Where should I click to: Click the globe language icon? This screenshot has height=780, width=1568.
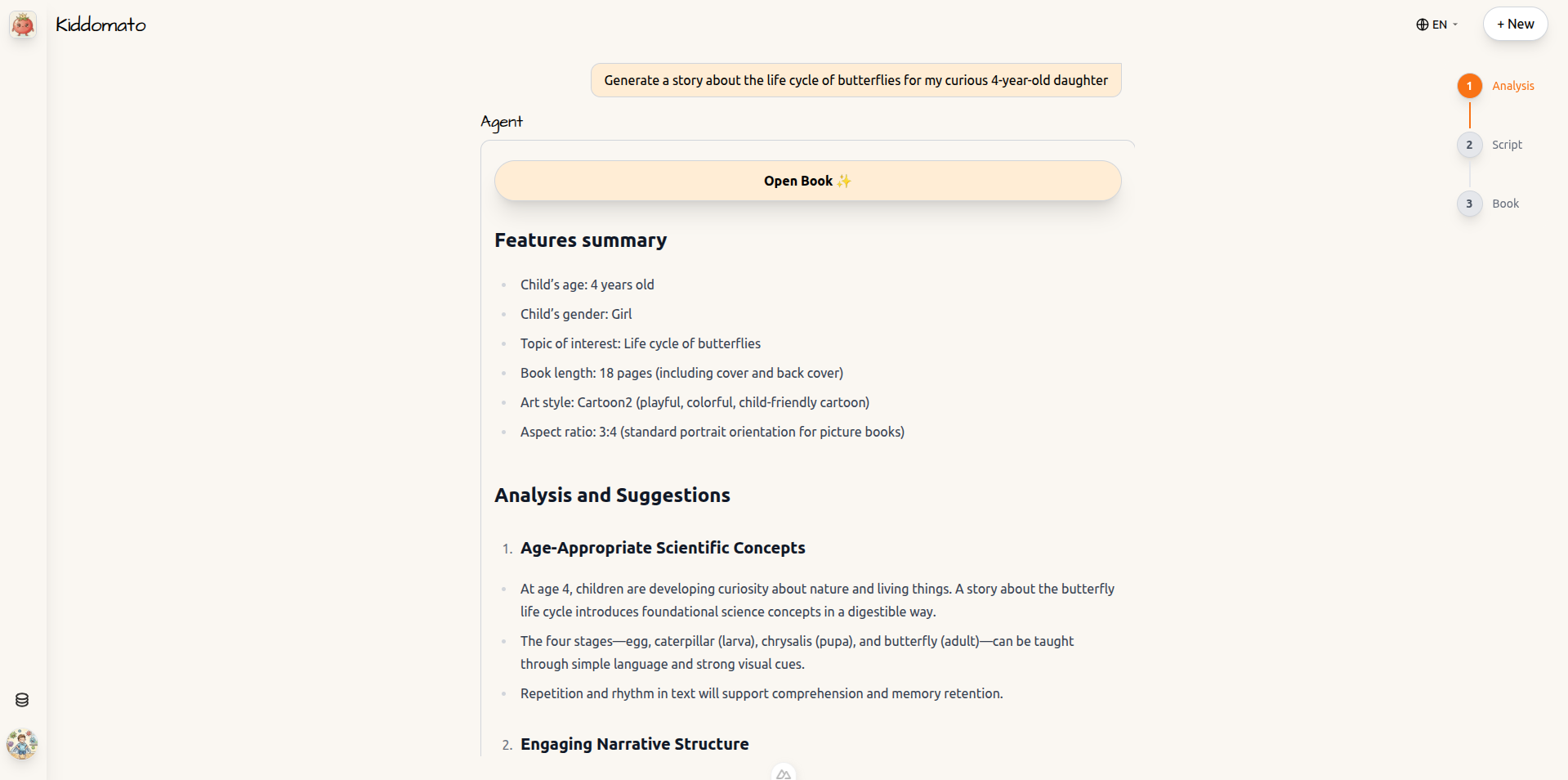coord(1422,25)
